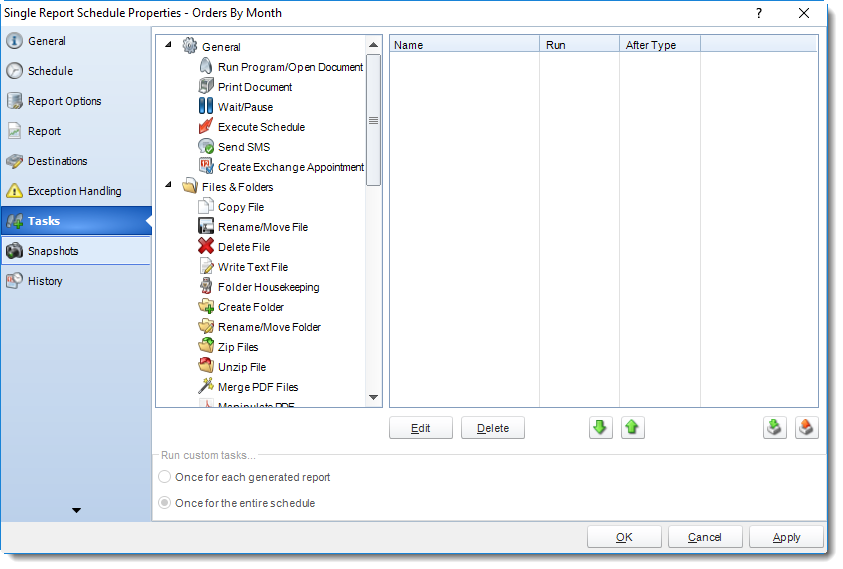Image resolution: width=843 pixels, height=569 pixels.
Task: Click the Unzip File icon
Action: point(206,366)
